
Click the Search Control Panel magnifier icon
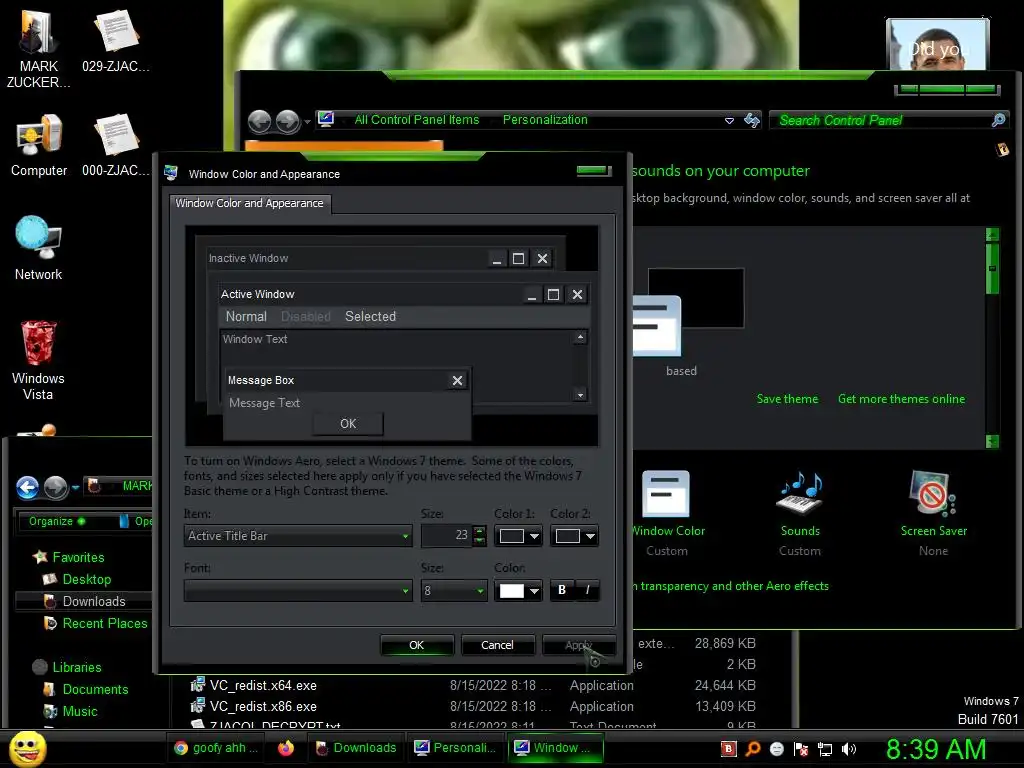pos(999,120)
